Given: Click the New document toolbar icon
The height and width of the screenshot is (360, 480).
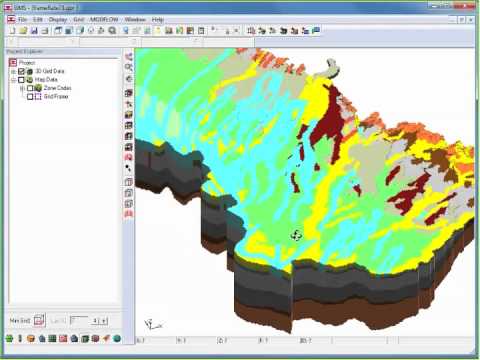Looking at the screenshot, I should coord(12,31).
